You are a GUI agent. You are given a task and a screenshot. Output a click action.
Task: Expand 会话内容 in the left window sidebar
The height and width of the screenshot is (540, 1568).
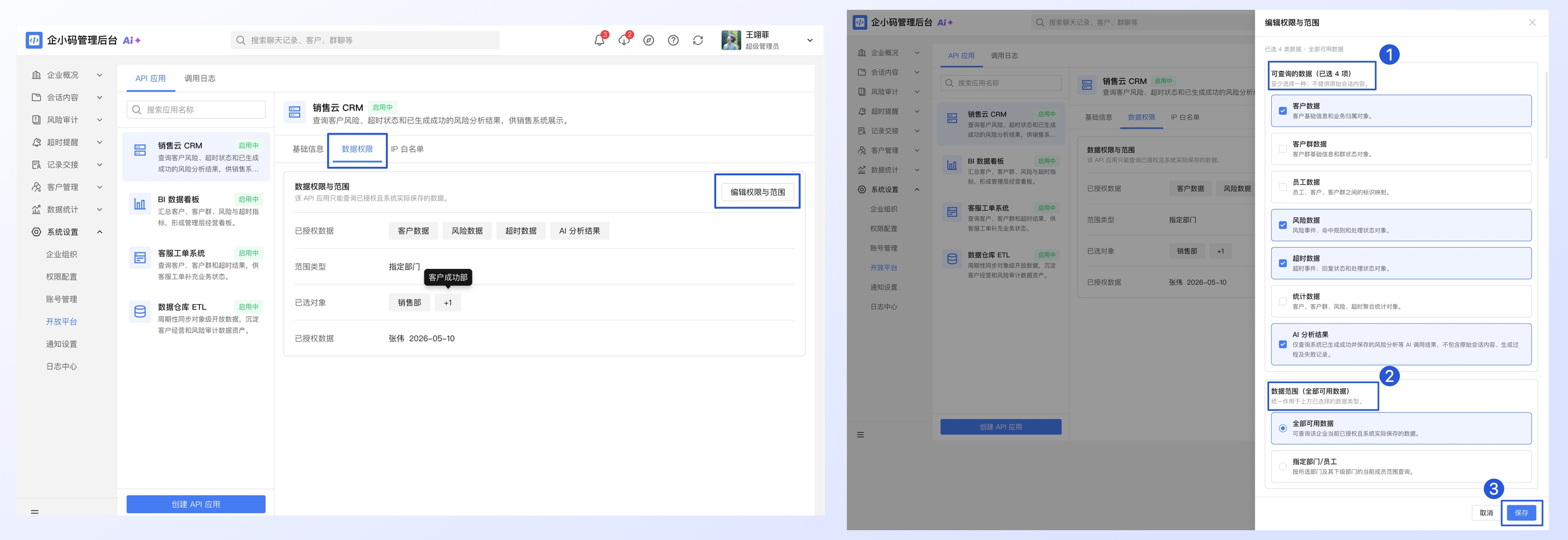pyautogui.click(x=100, y=97)
